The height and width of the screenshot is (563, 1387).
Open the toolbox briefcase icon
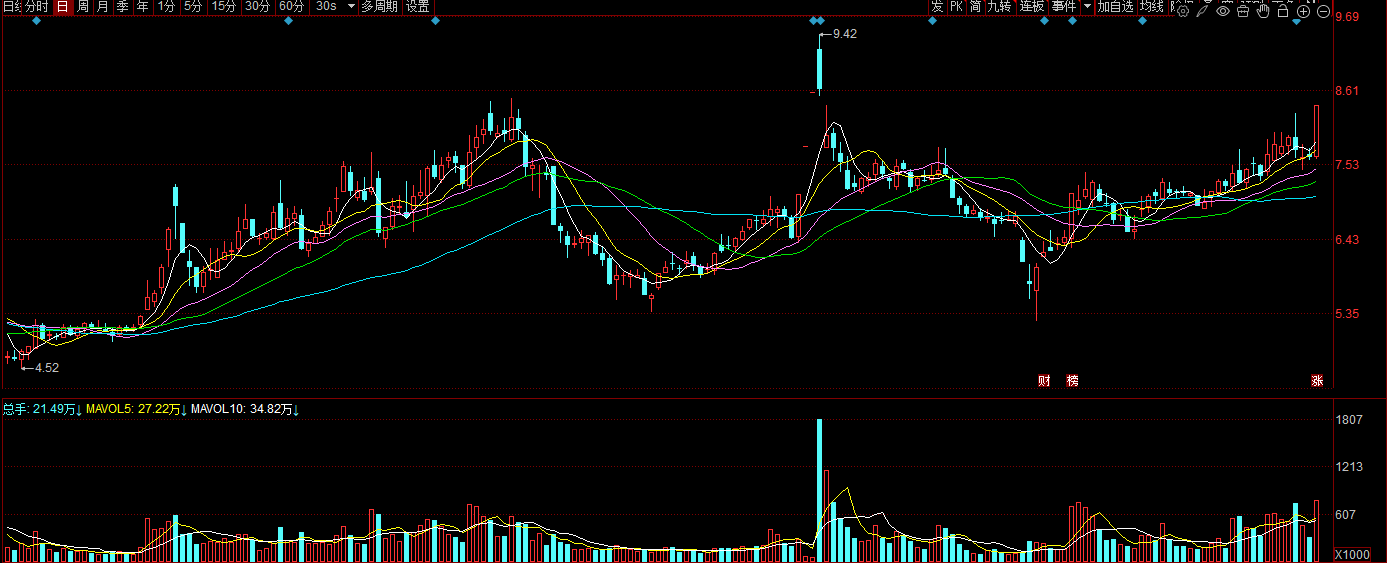1243,11
